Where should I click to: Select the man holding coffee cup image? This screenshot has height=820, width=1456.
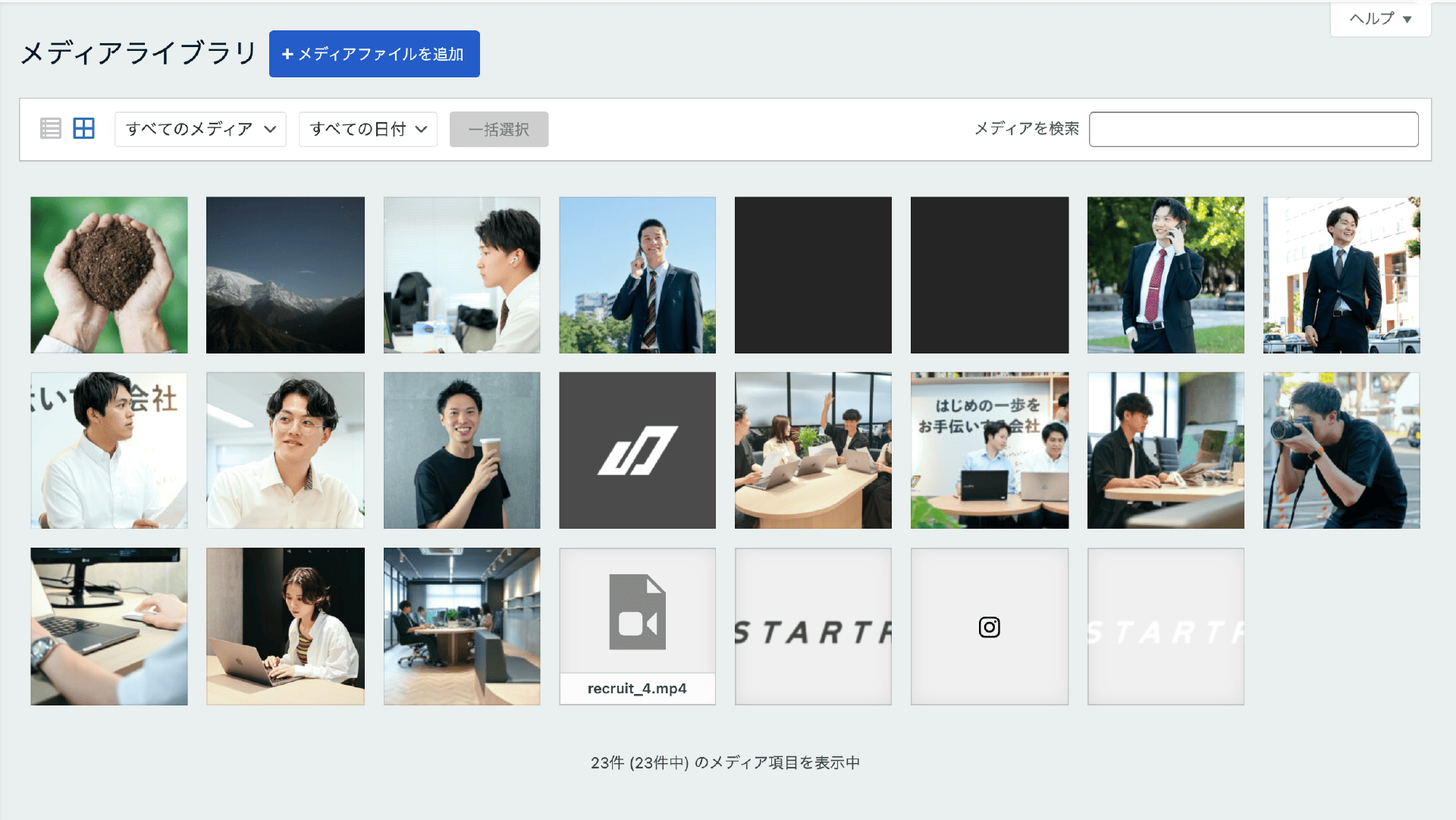pyautogui.click(x=462, y=451)
